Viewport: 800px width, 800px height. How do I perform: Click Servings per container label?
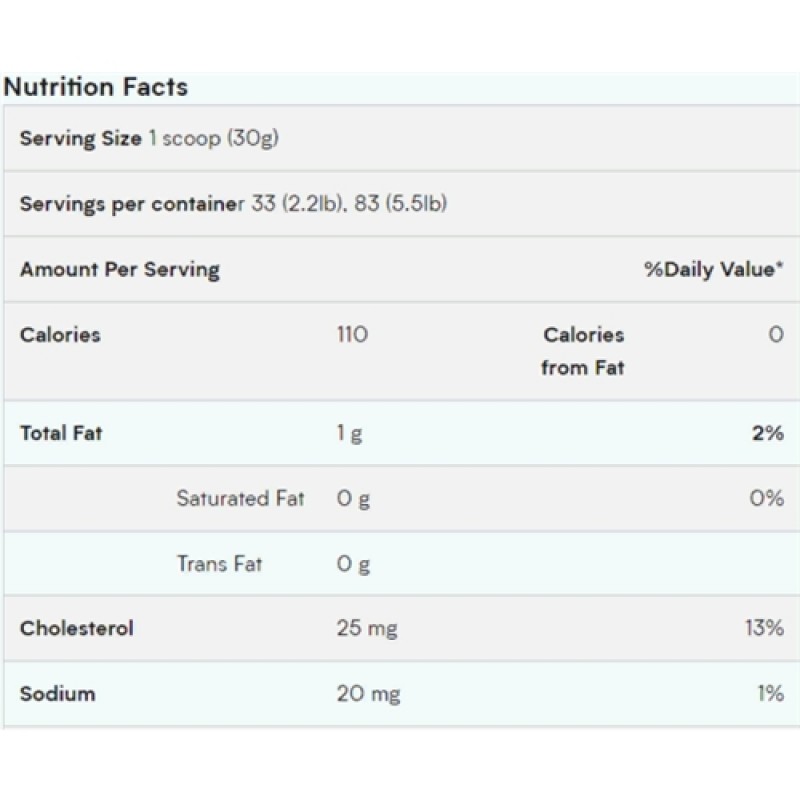(x=131, y=204)
